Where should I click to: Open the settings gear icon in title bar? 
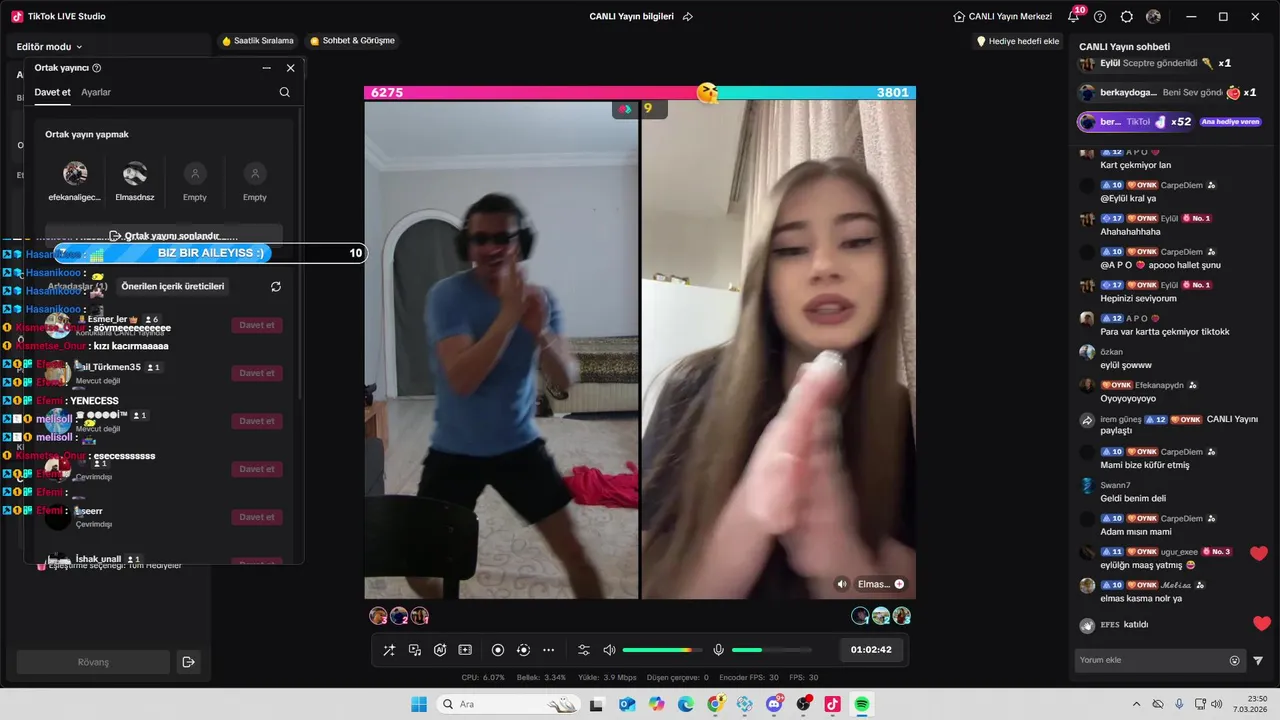1127,17
